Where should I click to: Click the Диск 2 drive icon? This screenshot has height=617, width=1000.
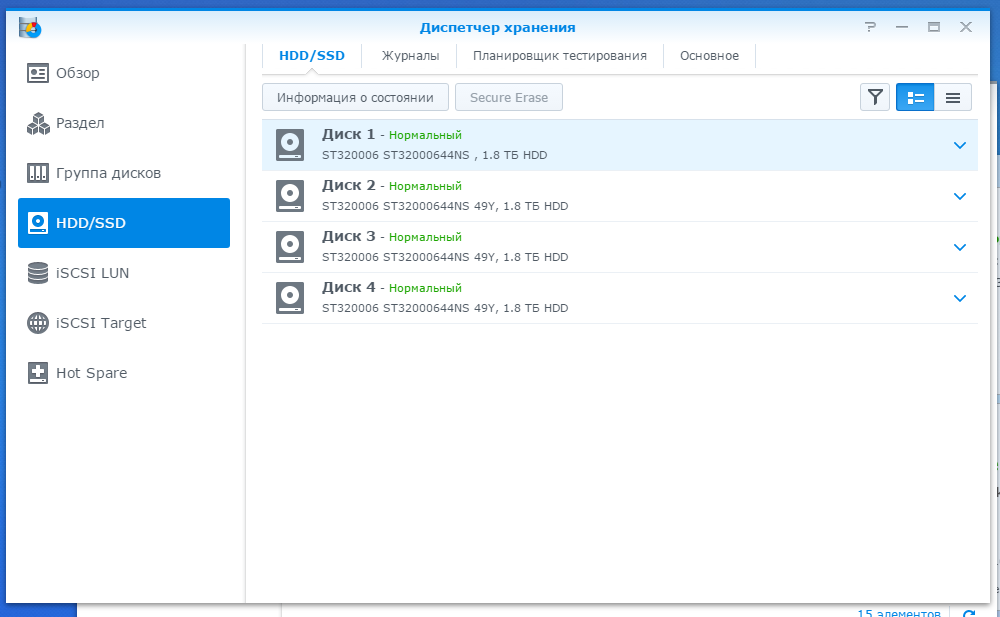290,196
